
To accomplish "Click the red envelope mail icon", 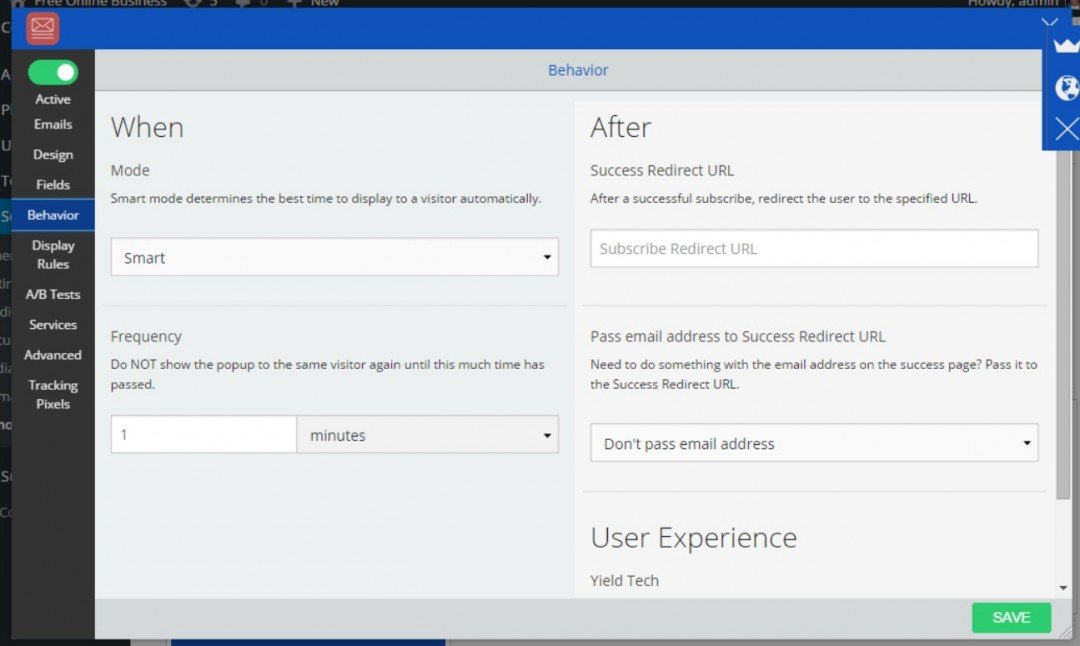I will (42, 28).
